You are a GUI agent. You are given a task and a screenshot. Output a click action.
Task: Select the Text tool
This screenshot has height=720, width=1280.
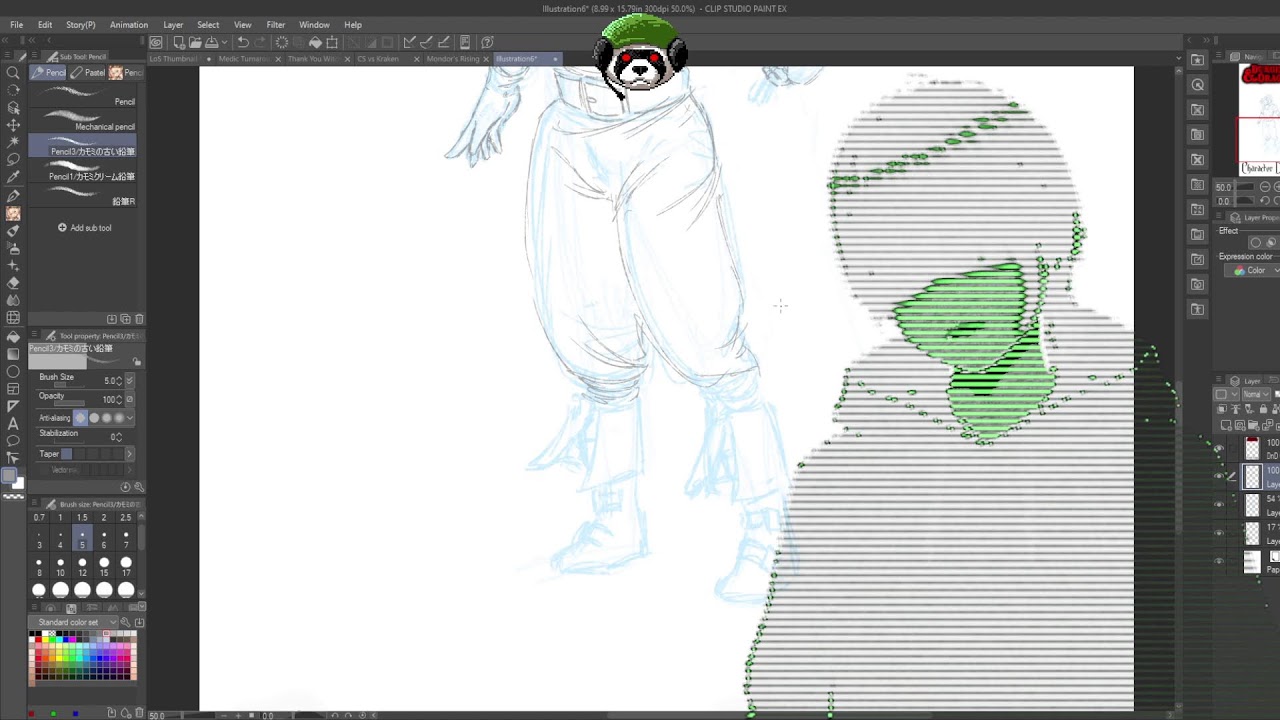[x=13, y=424]
